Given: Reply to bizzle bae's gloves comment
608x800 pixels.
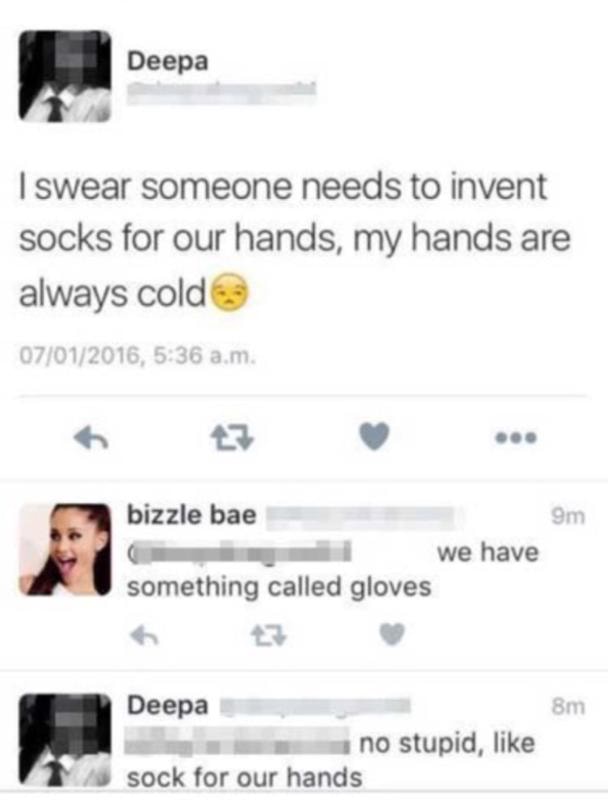Looking at the screenshot, I should click(144, 636).
